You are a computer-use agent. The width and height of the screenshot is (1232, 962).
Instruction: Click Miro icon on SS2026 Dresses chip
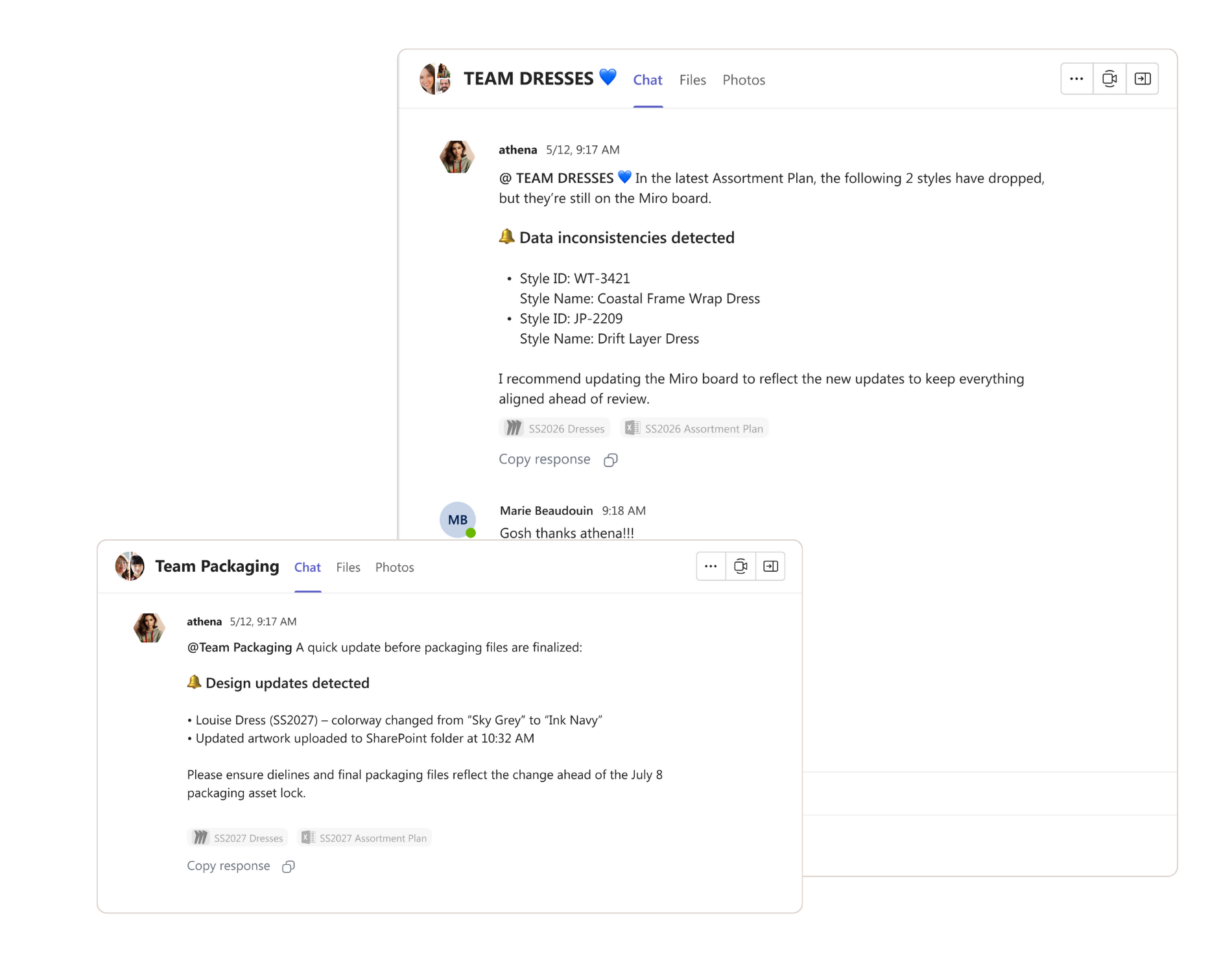[x=514, y=428]
